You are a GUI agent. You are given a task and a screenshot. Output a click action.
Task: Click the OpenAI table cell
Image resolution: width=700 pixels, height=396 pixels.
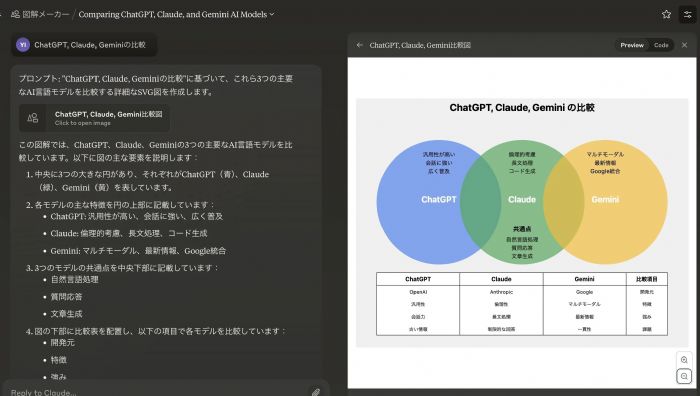click(418, 292)
